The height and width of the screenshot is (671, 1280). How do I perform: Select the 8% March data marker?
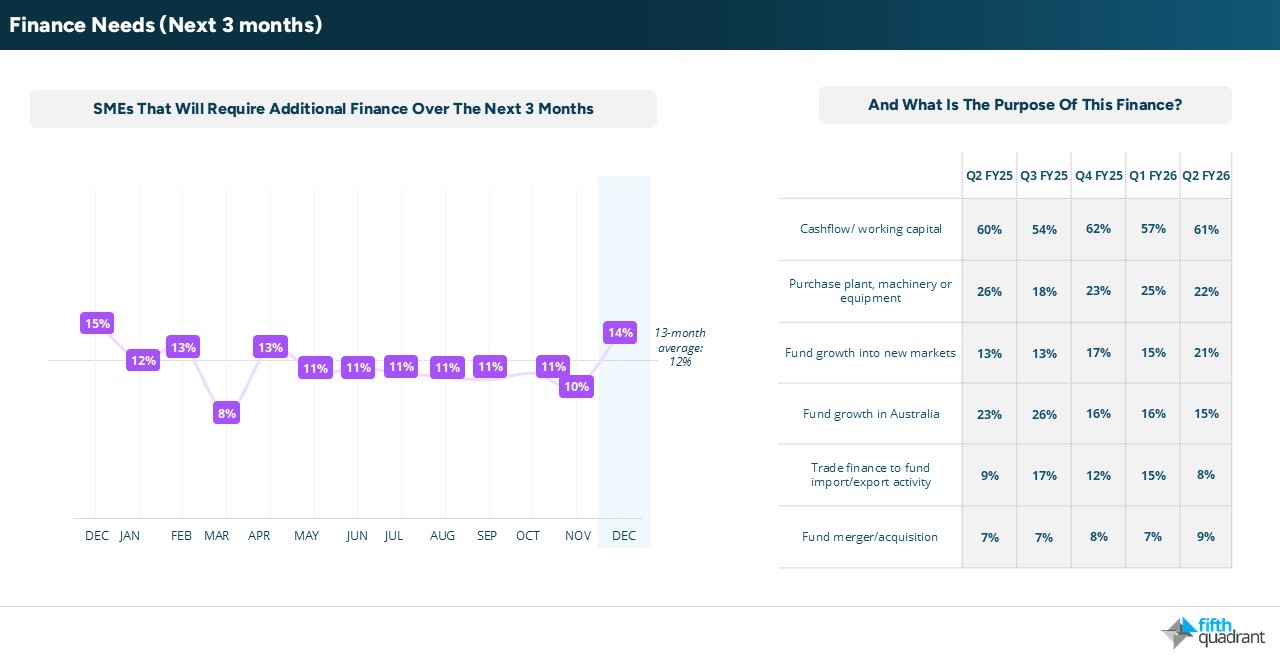pos(227,412)
